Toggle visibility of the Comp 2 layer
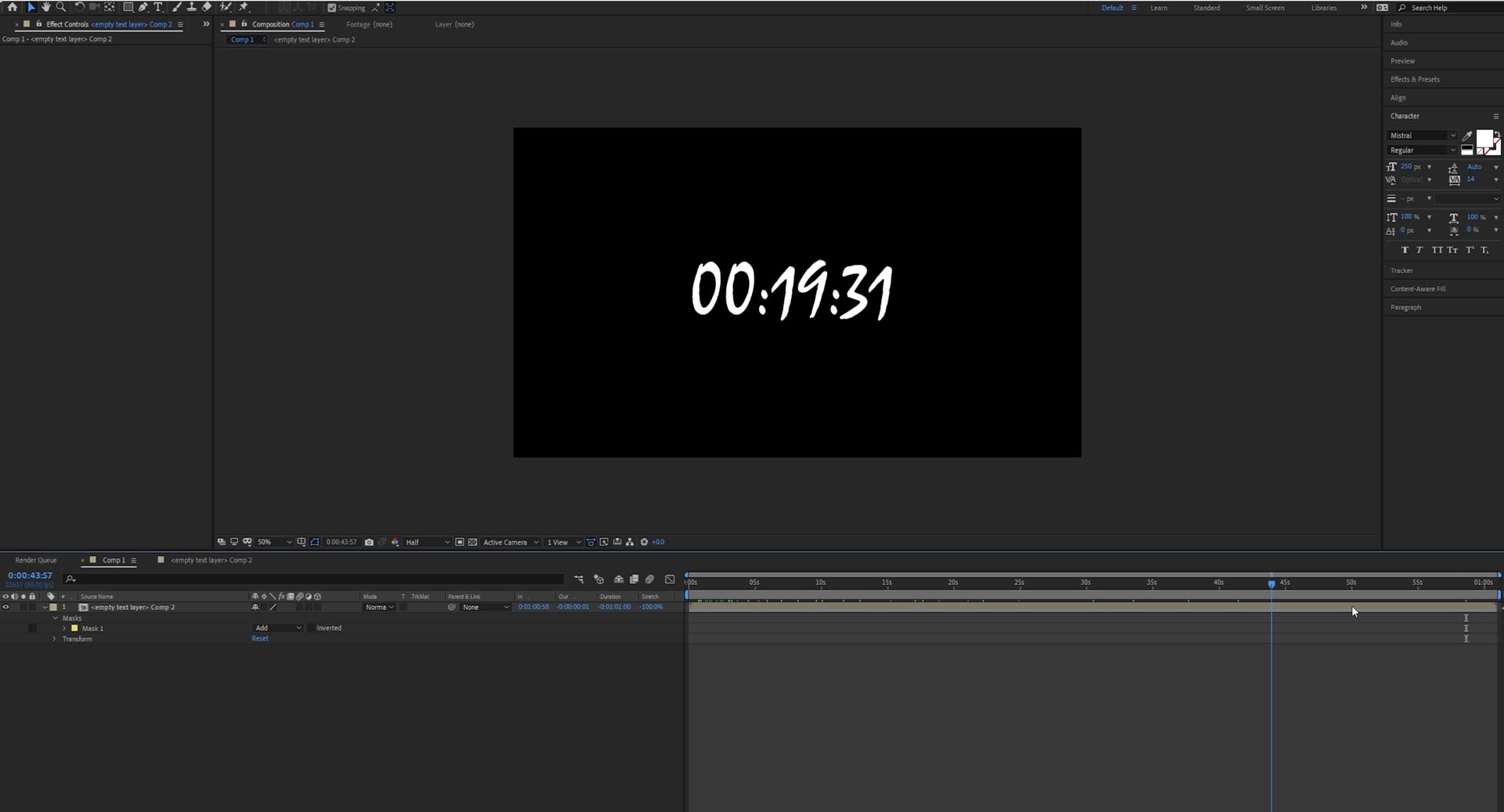 coord(6,607)
